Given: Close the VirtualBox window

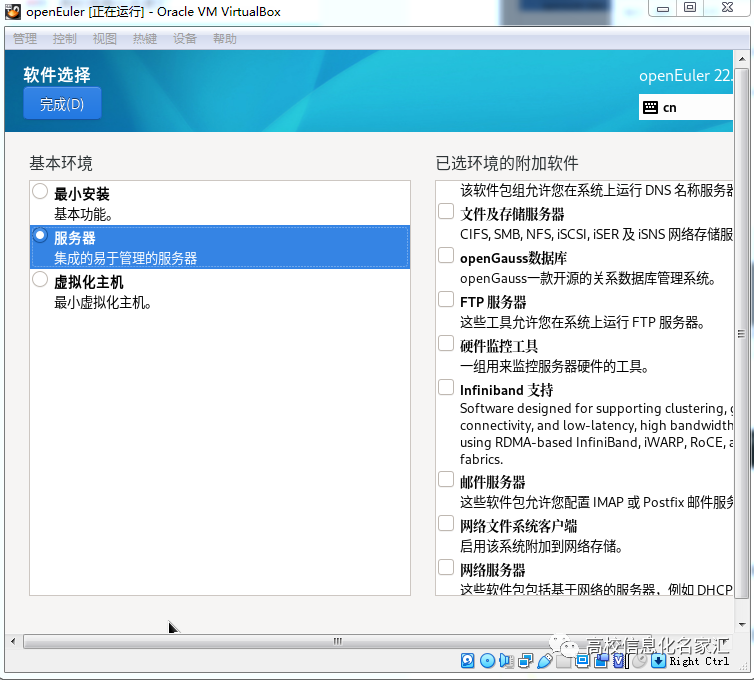Looking at the screenshot, I should (x=728, y=8).
